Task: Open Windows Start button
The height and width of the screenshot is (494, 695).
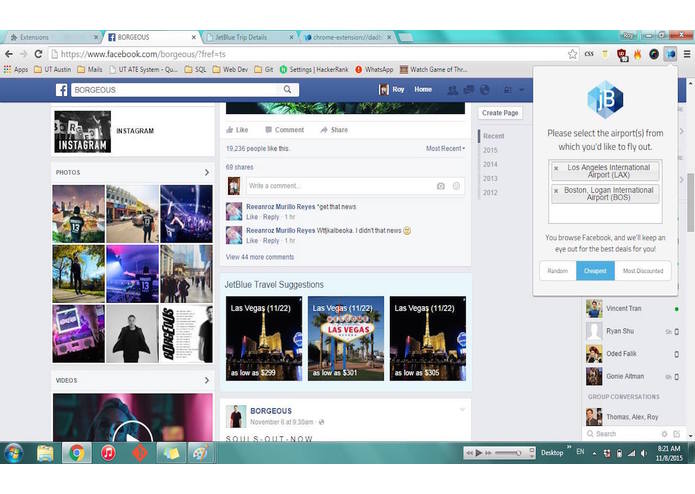Action: tap(13, 453)
